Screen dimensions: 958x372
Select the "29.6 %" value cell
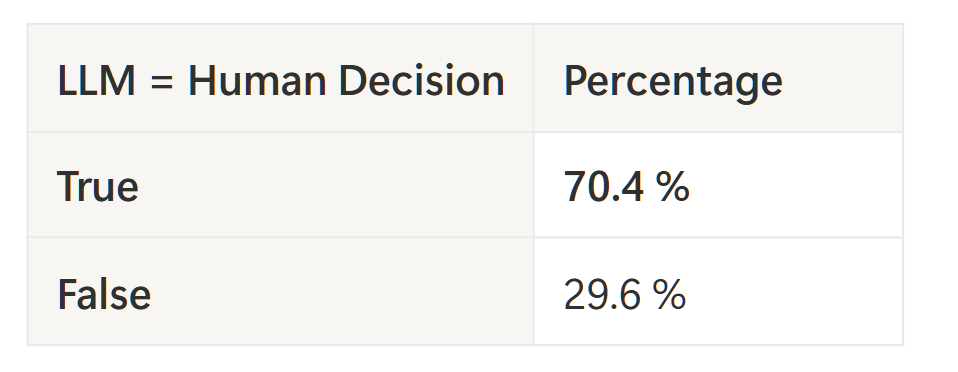point(718,291)
